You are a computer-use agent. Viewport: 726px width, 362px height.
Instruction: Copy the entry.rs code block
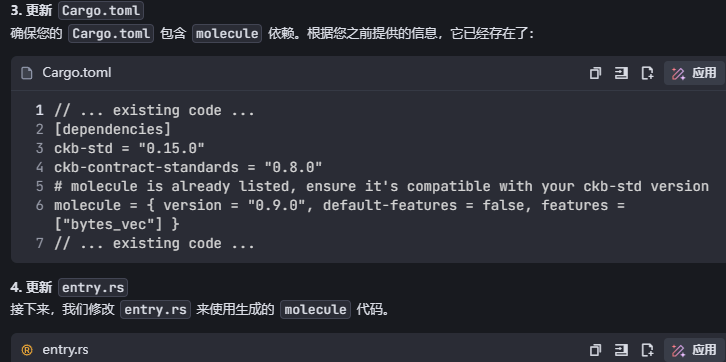(x=595, y=350)
